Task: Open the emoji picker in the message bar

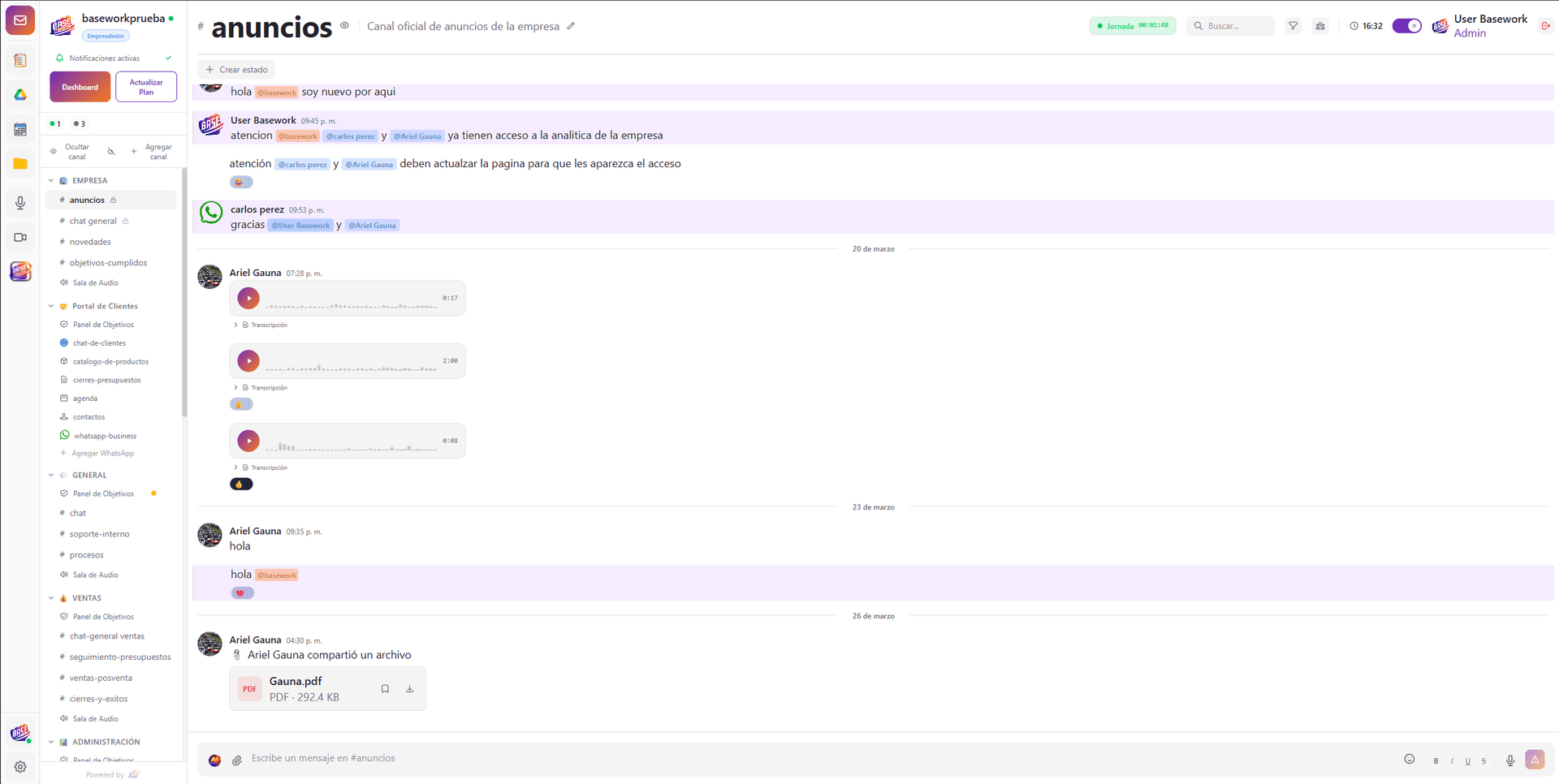Action: click(x=1410, y=759)
